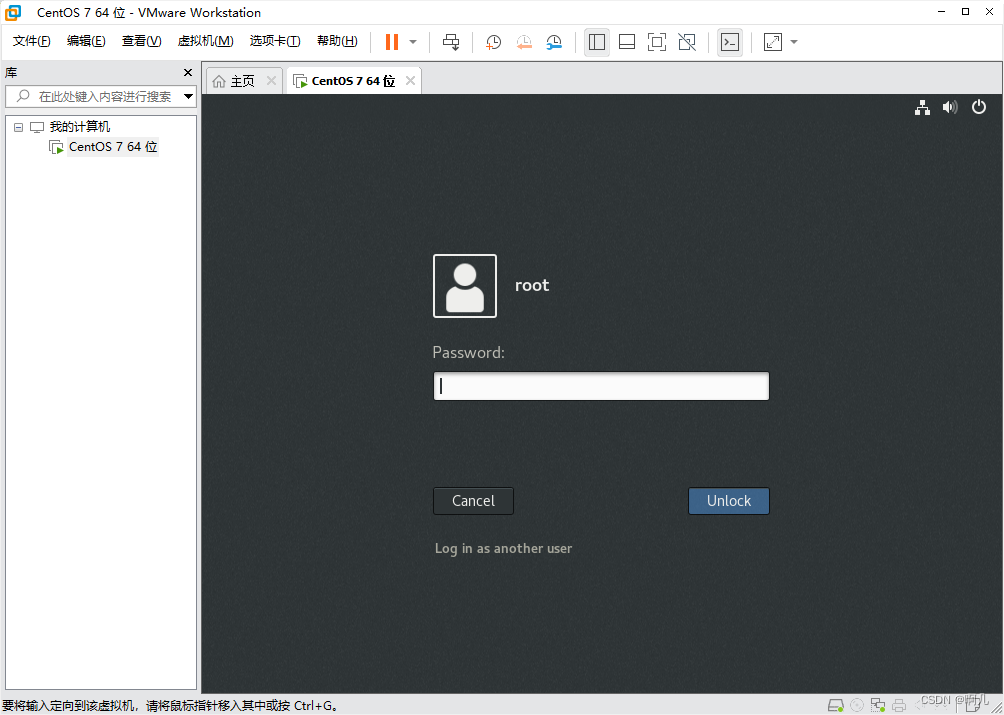This screenshot has height=715, width=1004.
Task: Click the Password input field
Action: 601,386
